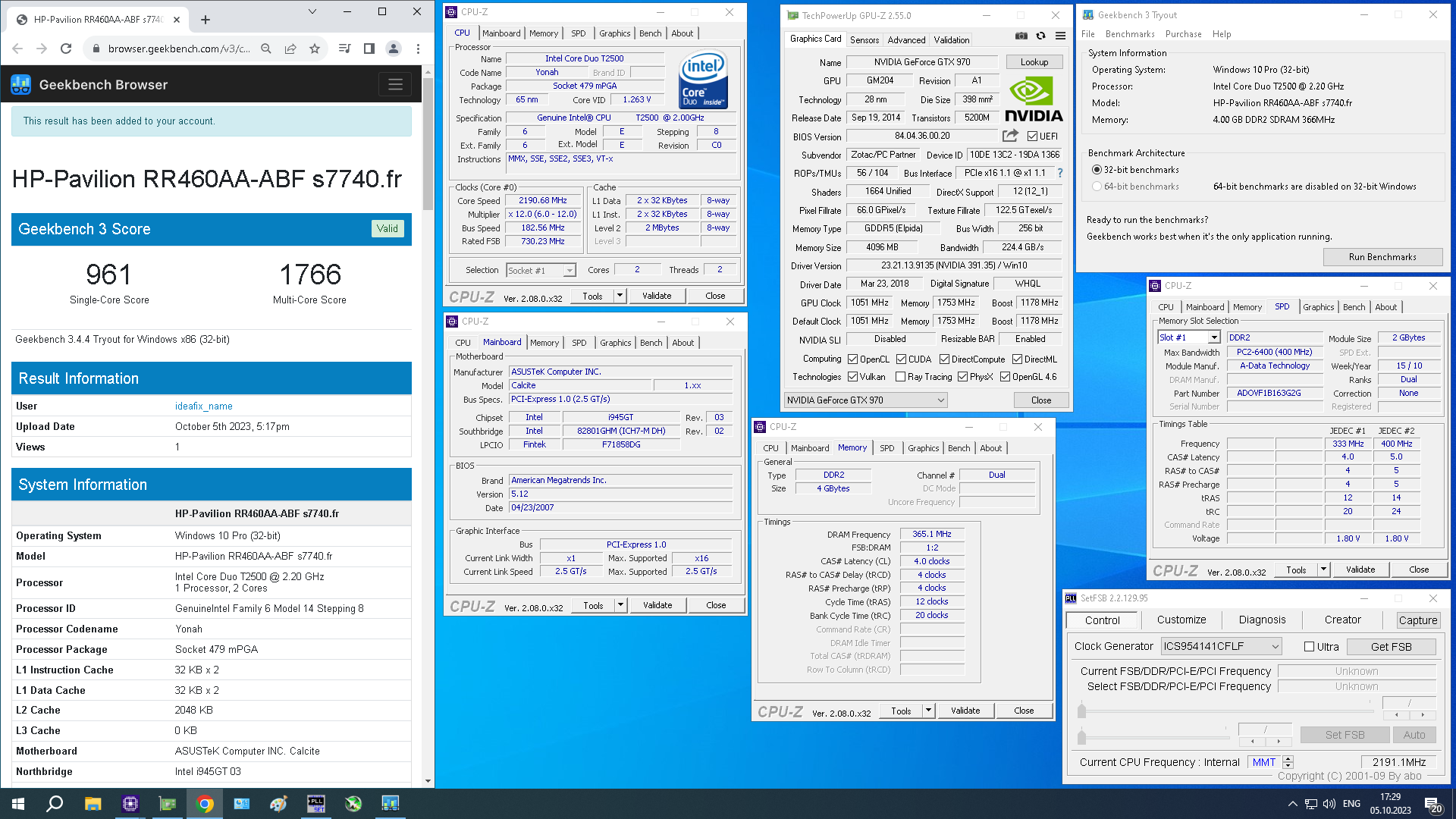1456x819 pixels.
Task: Reload the Geekbench Browser page
Action: tap(66, 49)
